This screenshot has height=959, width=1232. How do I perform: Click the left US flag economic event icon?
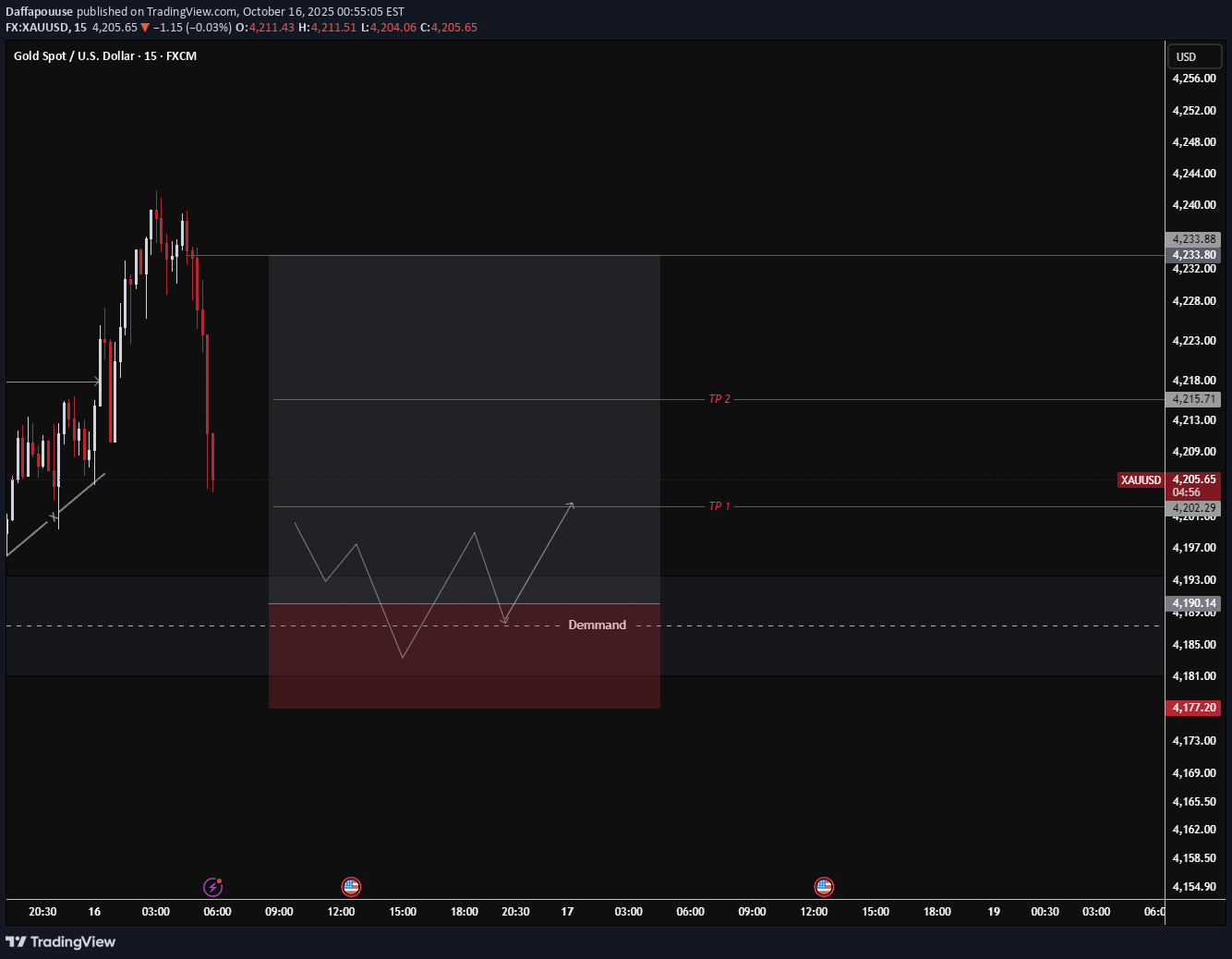click(351, 887)
